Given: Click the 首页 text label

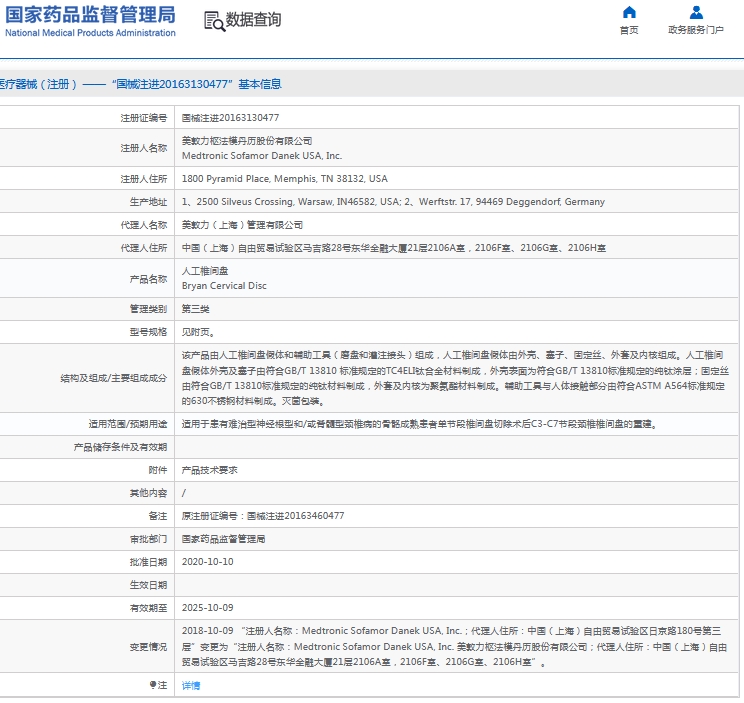Looking at the screenshot, I should (629, 30).
